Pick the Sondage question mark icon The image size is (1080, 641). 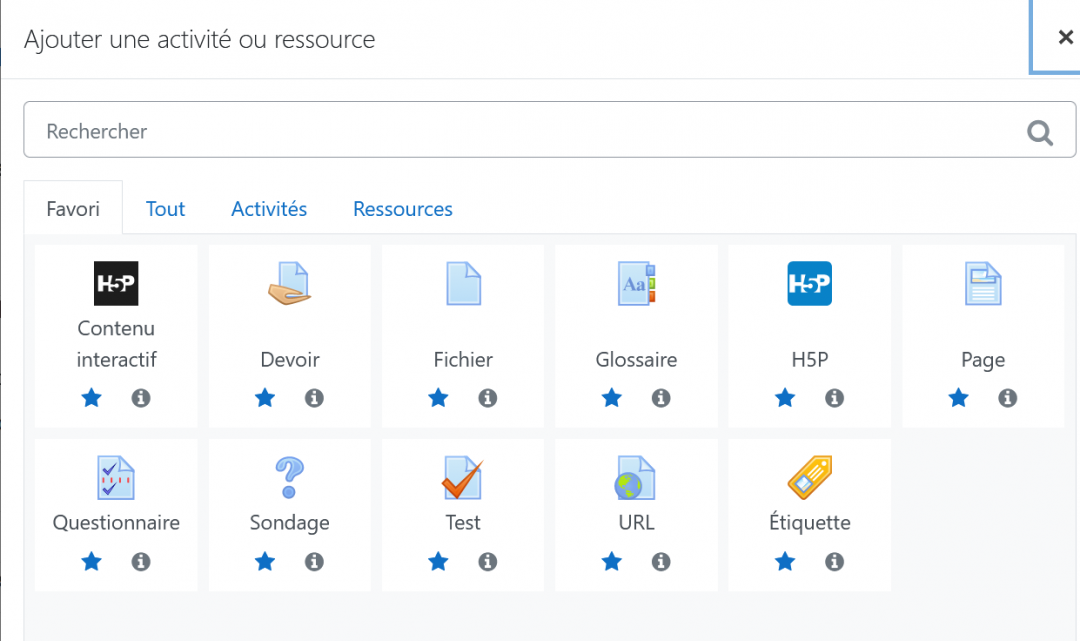(289, 477)
